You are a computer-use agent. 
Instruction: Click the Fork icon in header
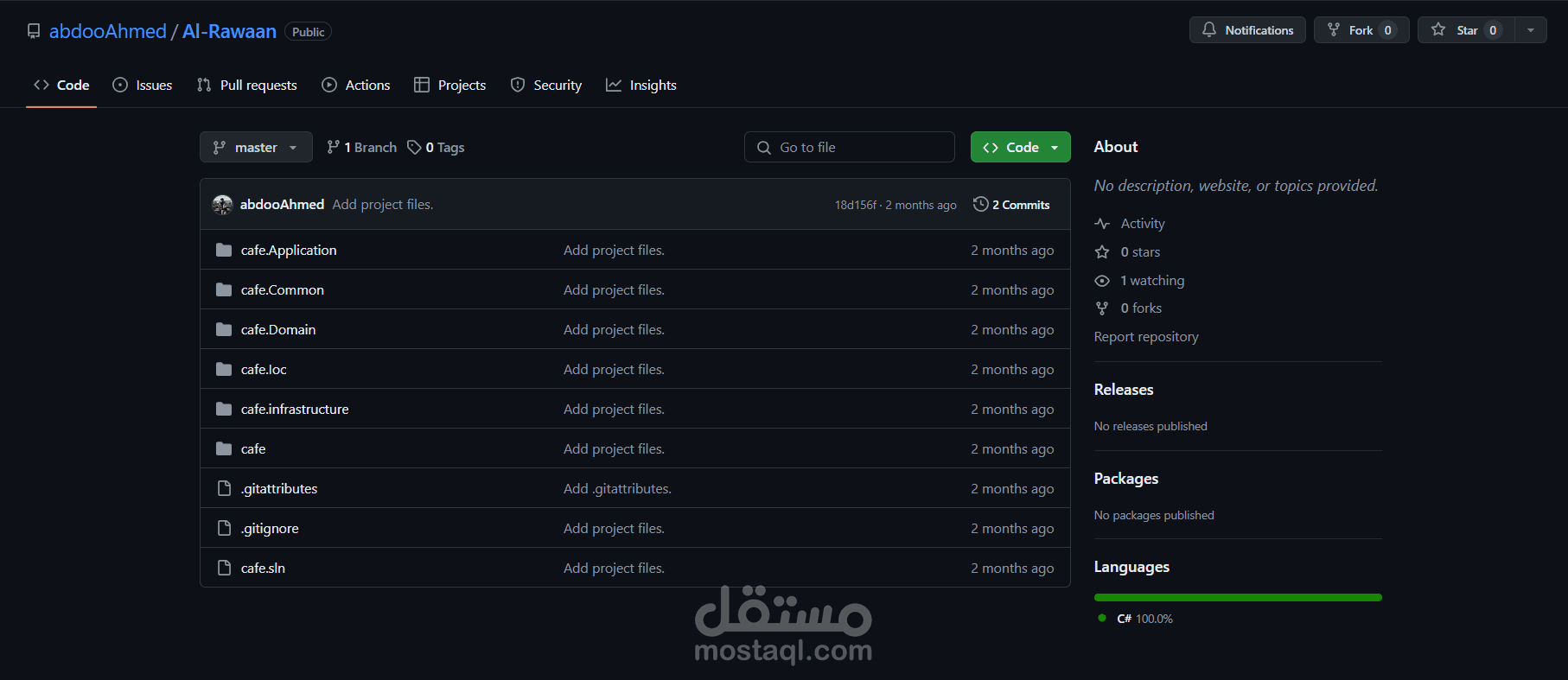coord(1334,29)
